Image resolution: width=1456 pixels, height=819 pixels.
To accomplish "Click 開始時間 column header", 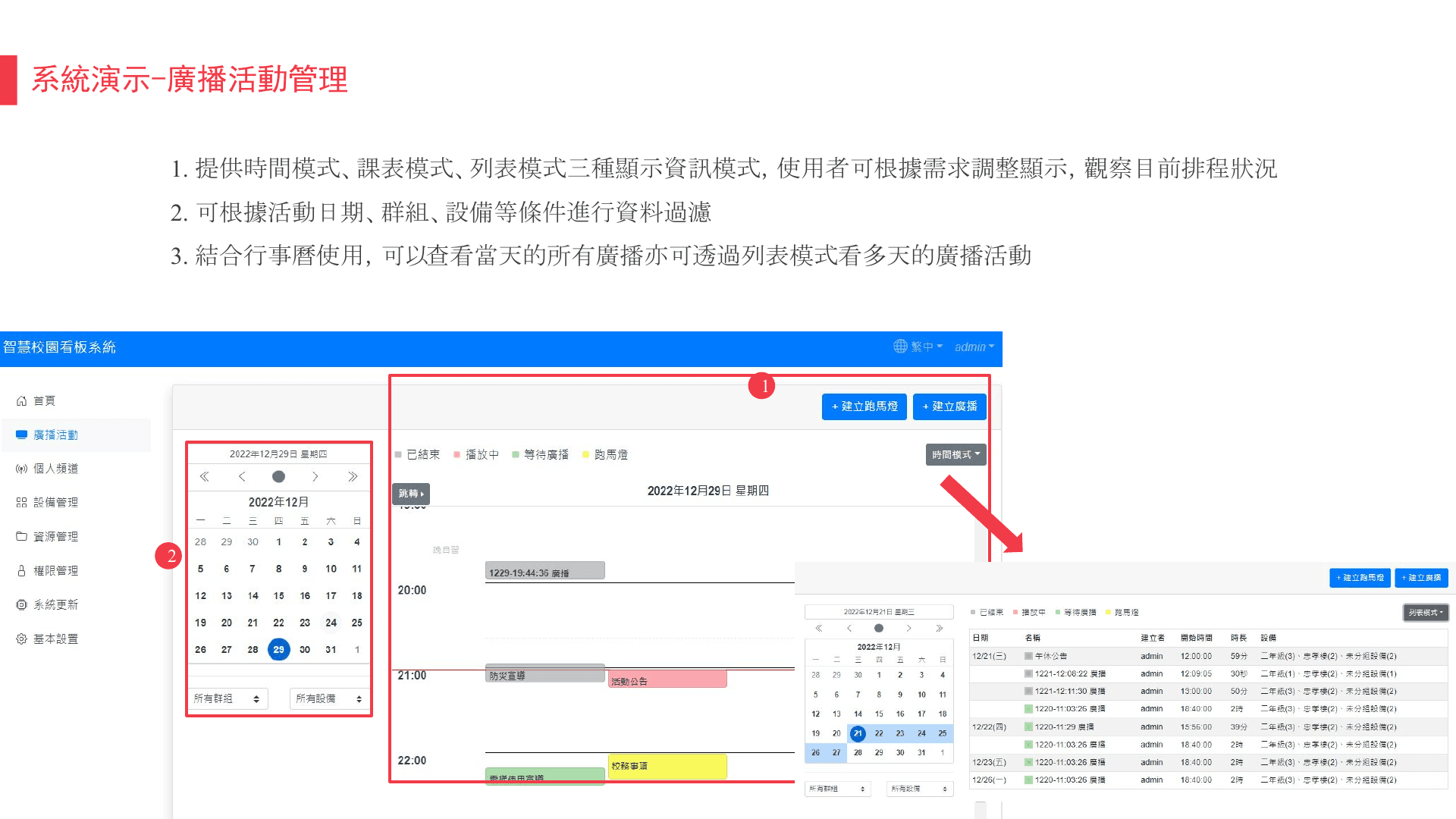I will point(1196,638).
